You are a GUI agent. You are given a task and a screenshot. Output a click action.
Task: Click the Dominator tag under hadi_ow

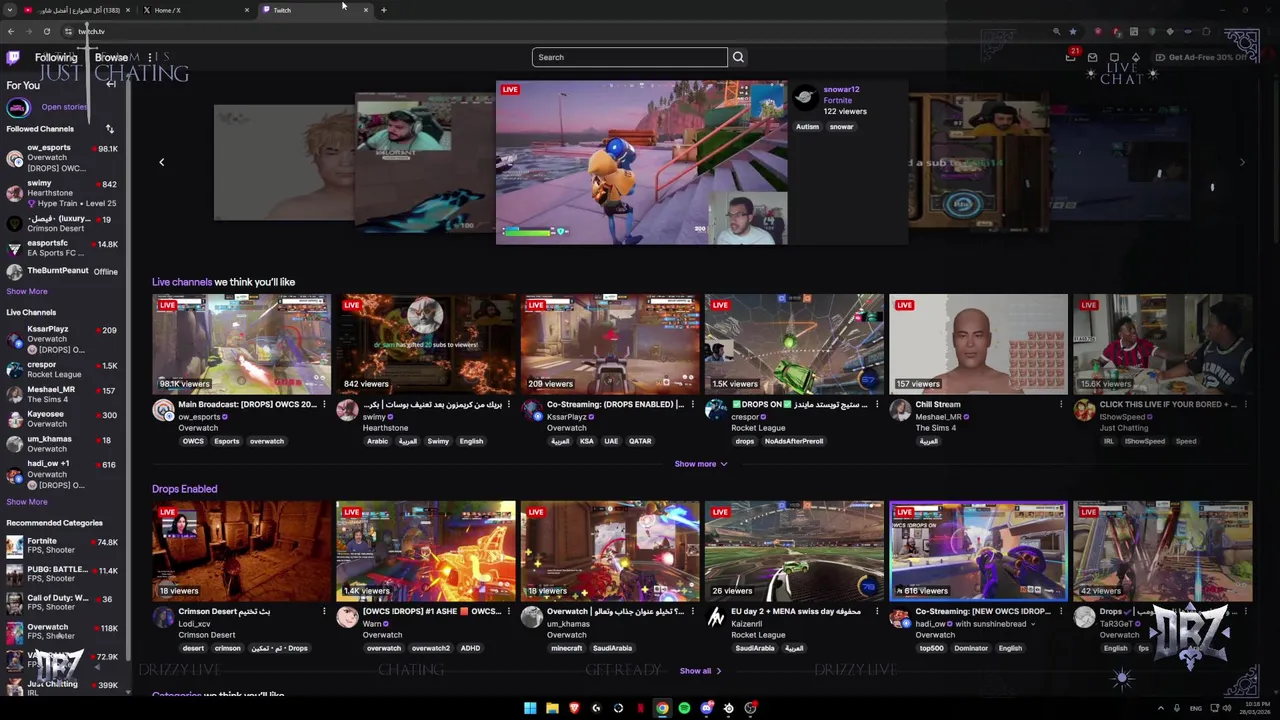click(x=971, y=648)
